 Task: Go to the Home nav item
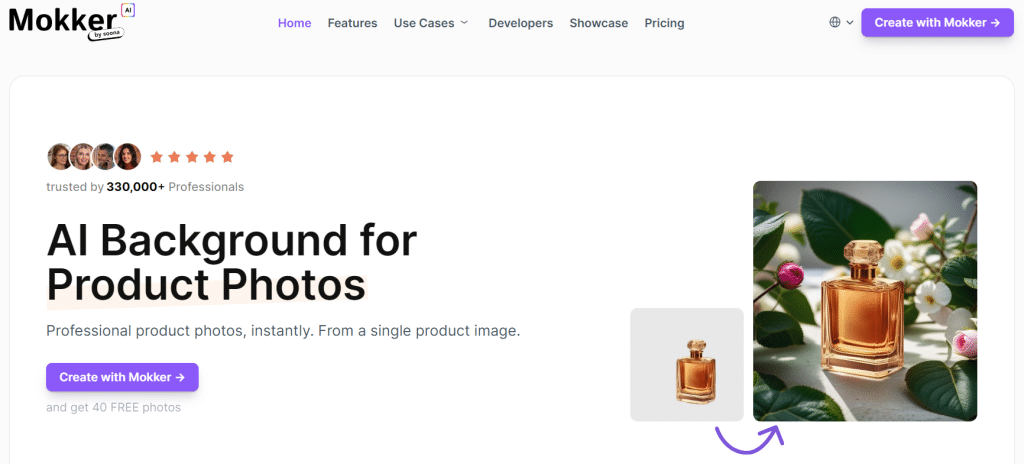pyautogui.click(x=295, y=23)
